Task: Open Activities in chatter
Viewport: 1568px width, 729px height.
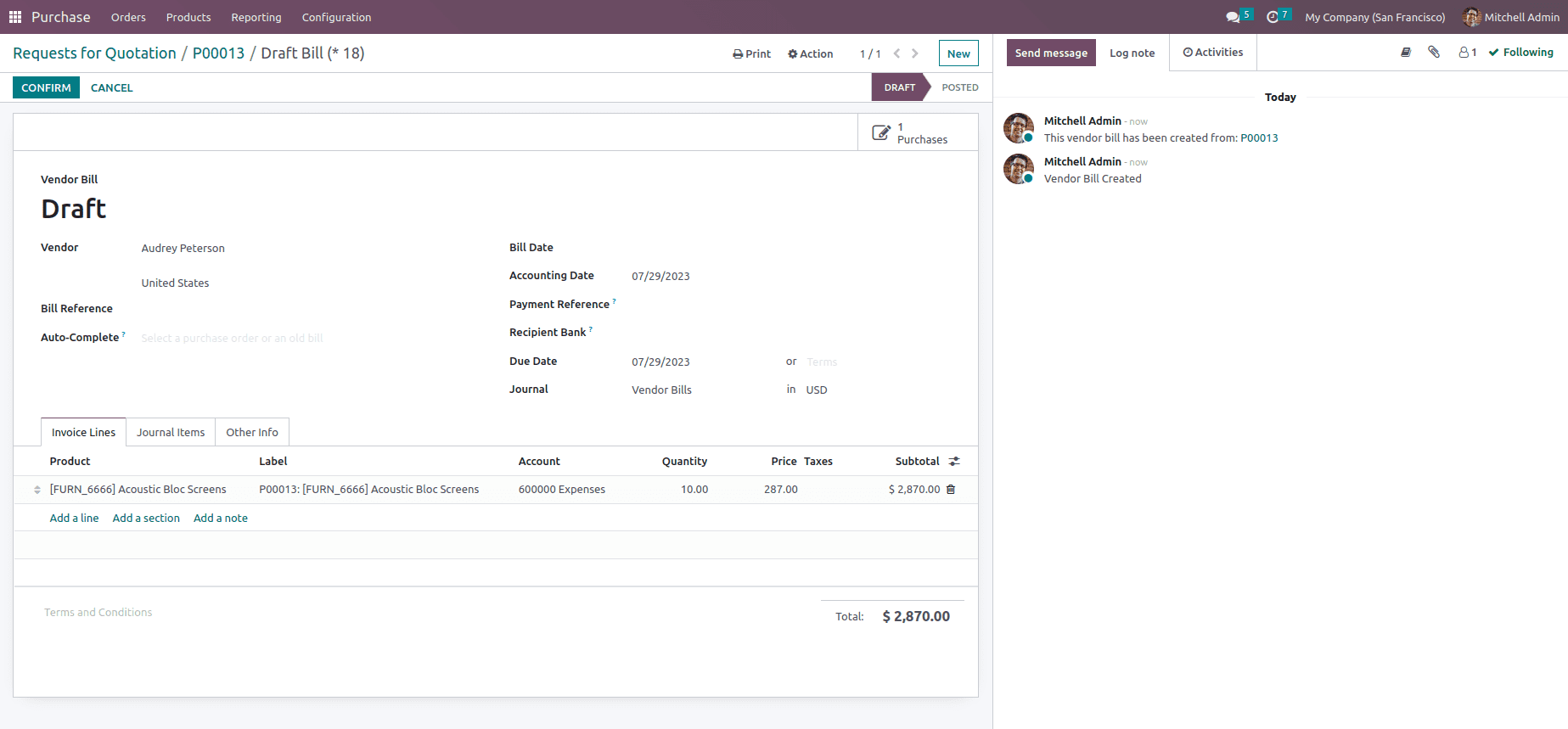Action: coord(1212,53)
